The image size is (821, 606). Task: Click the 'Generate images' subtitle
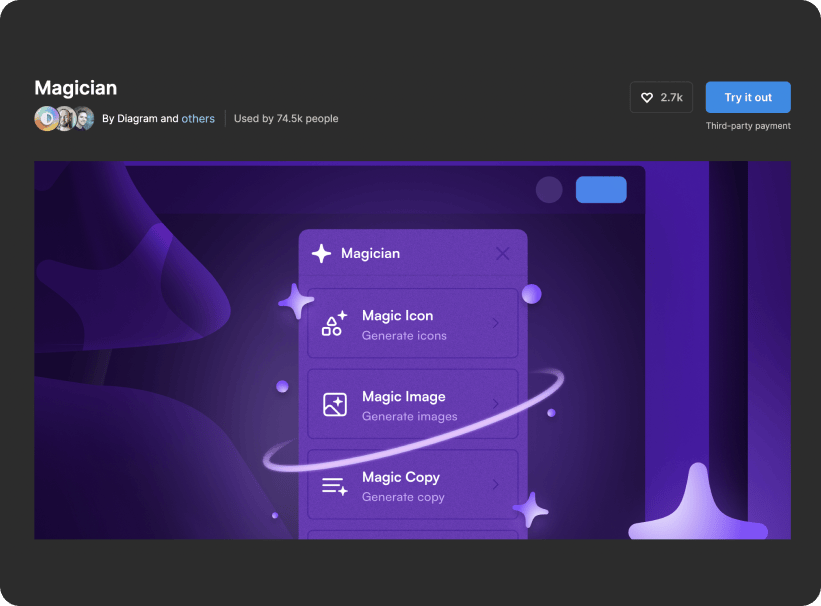click(409, 416)
